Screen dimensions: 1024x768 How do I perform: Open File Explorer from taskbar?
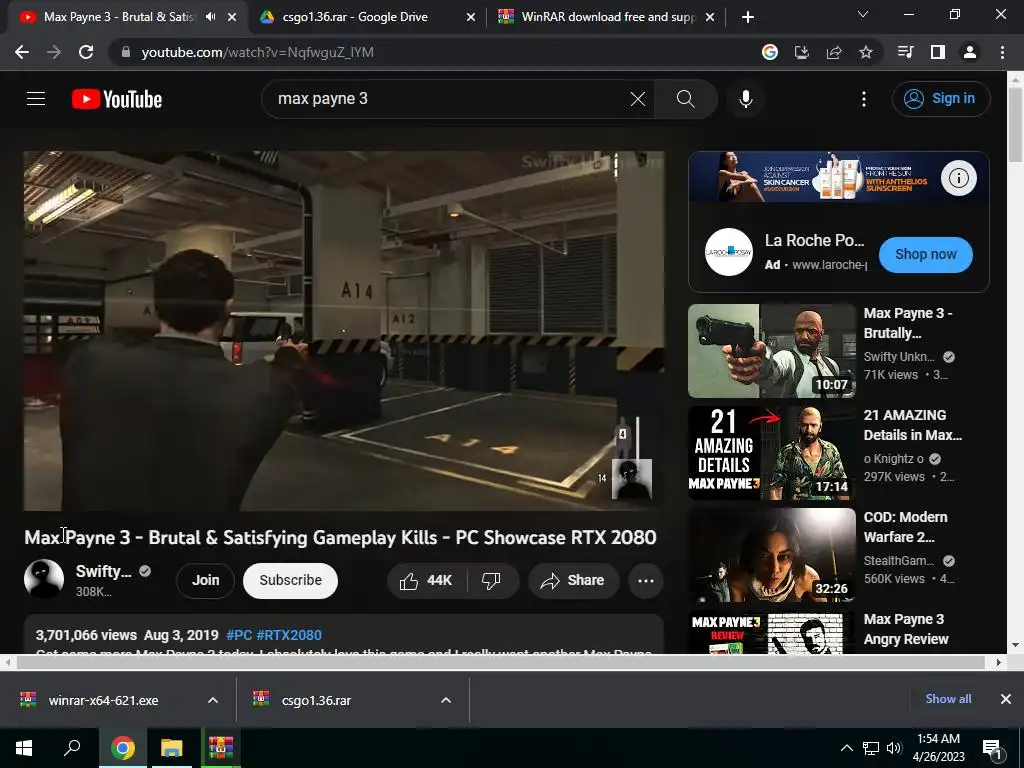[x=172, y=748]
